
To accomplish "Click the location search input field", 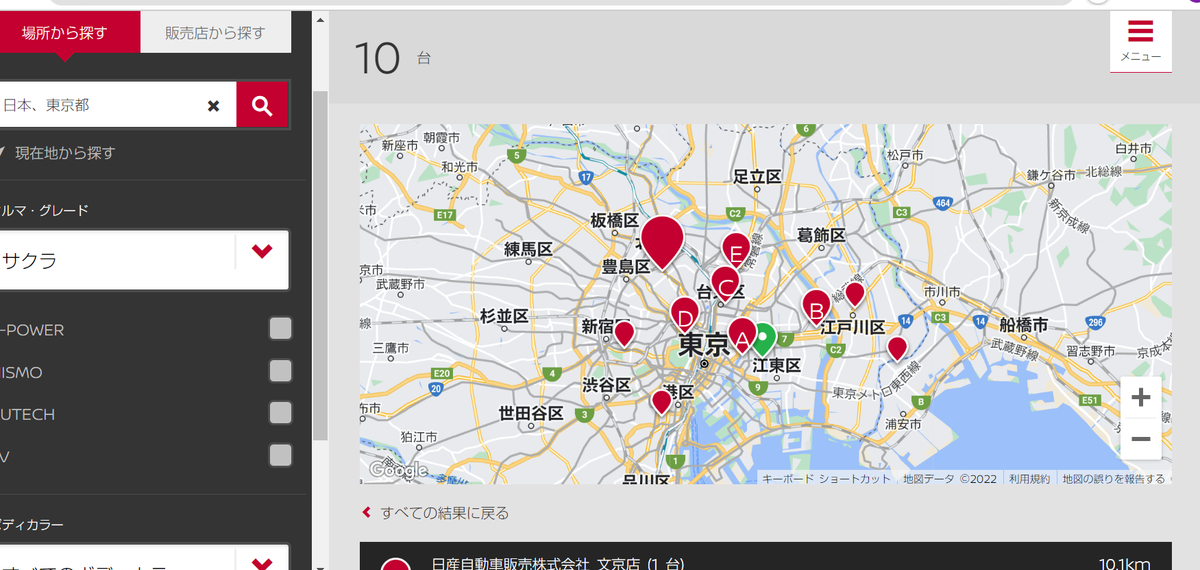I will point(118,105).
